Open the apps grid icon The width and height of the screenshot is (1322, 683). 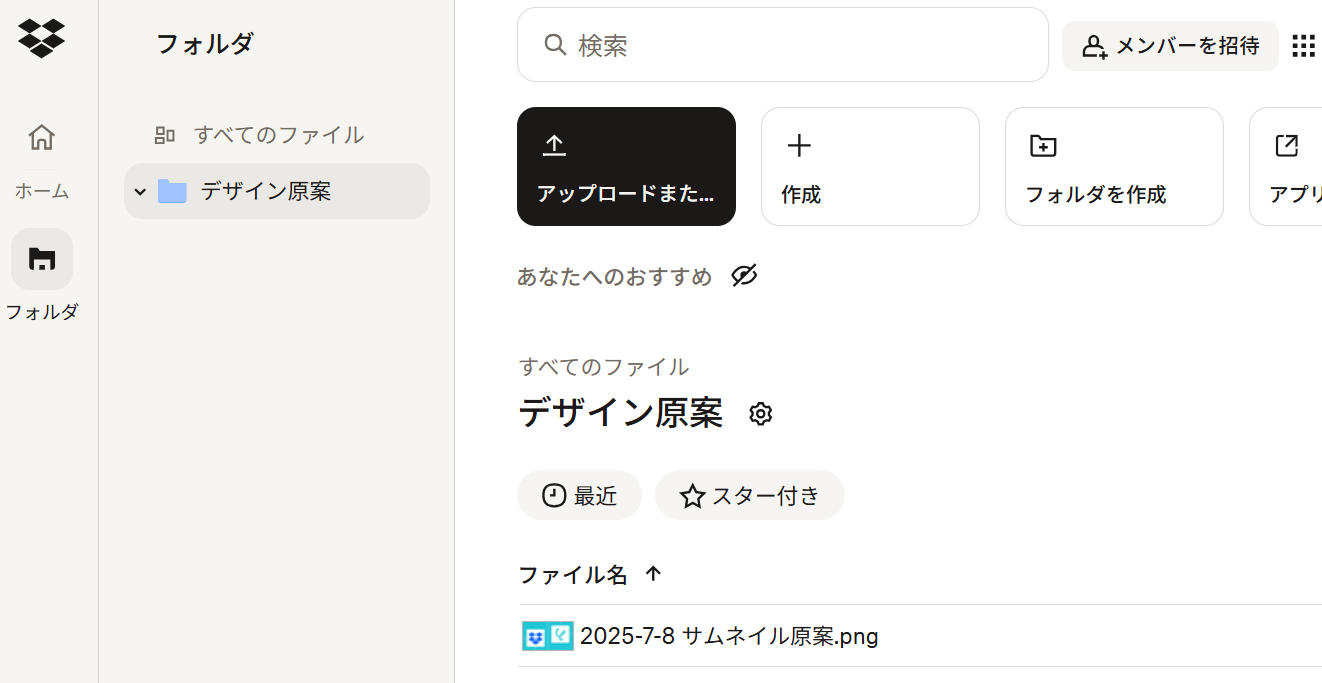pos(1303,46)
